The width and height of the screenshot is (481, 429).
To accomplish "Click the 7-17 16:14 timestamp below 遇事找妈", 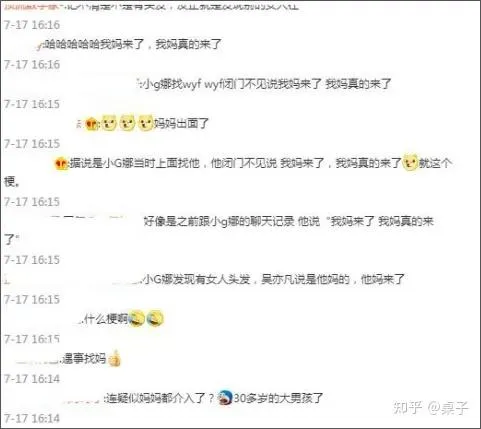I will tap(32, 379).
